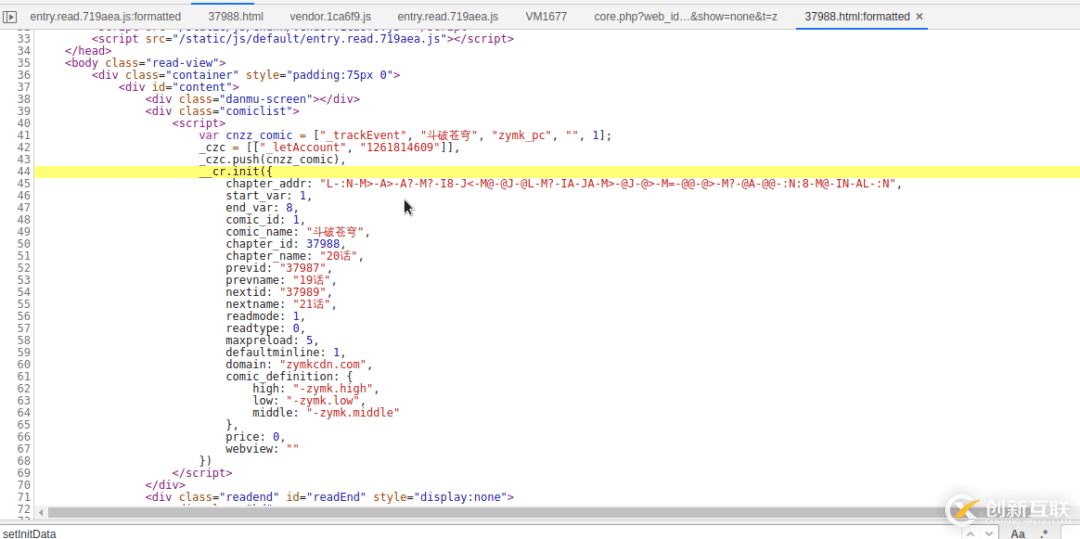Image resolution: width=1080 pixels, height=539 pixels.
Task: Open the VM1677 tab
Action: (545, 17)
